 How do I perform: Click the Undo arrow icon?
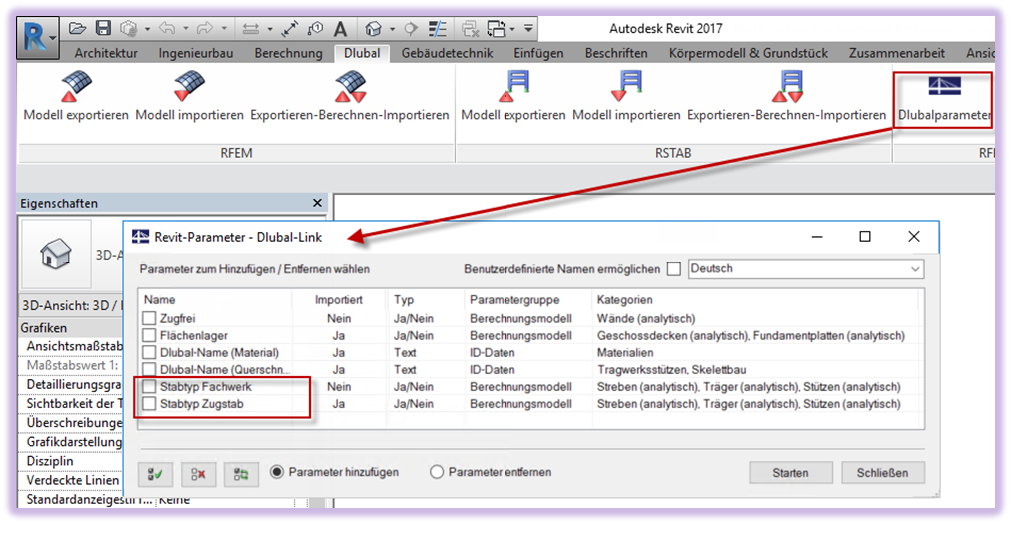167,28
